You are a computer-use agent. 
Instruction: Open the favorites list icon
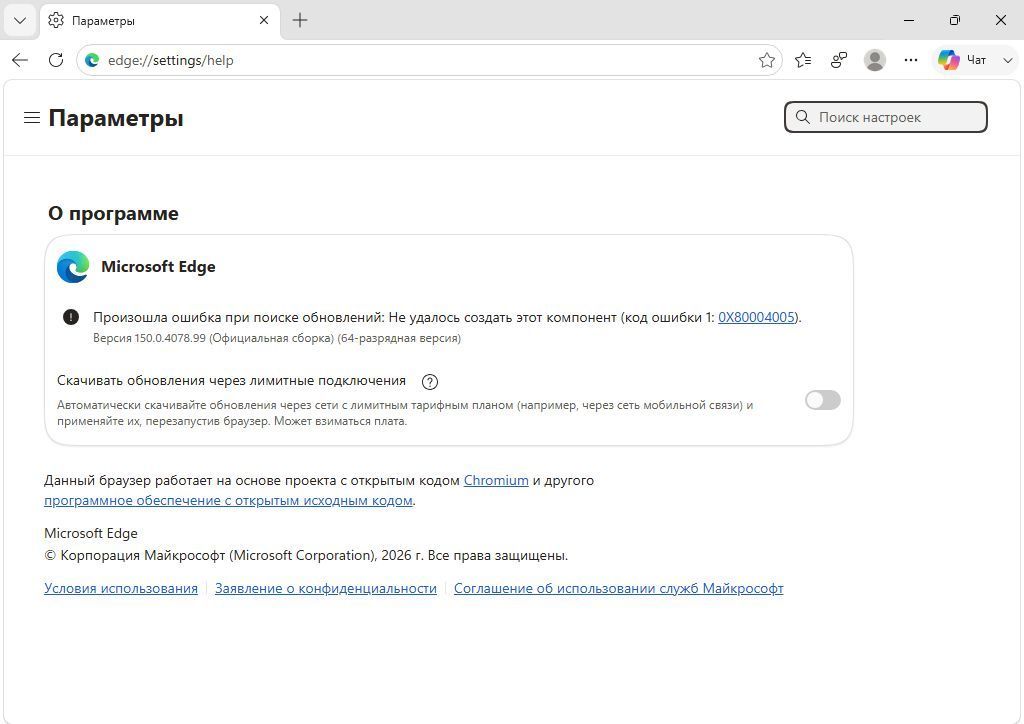(803, 60)
